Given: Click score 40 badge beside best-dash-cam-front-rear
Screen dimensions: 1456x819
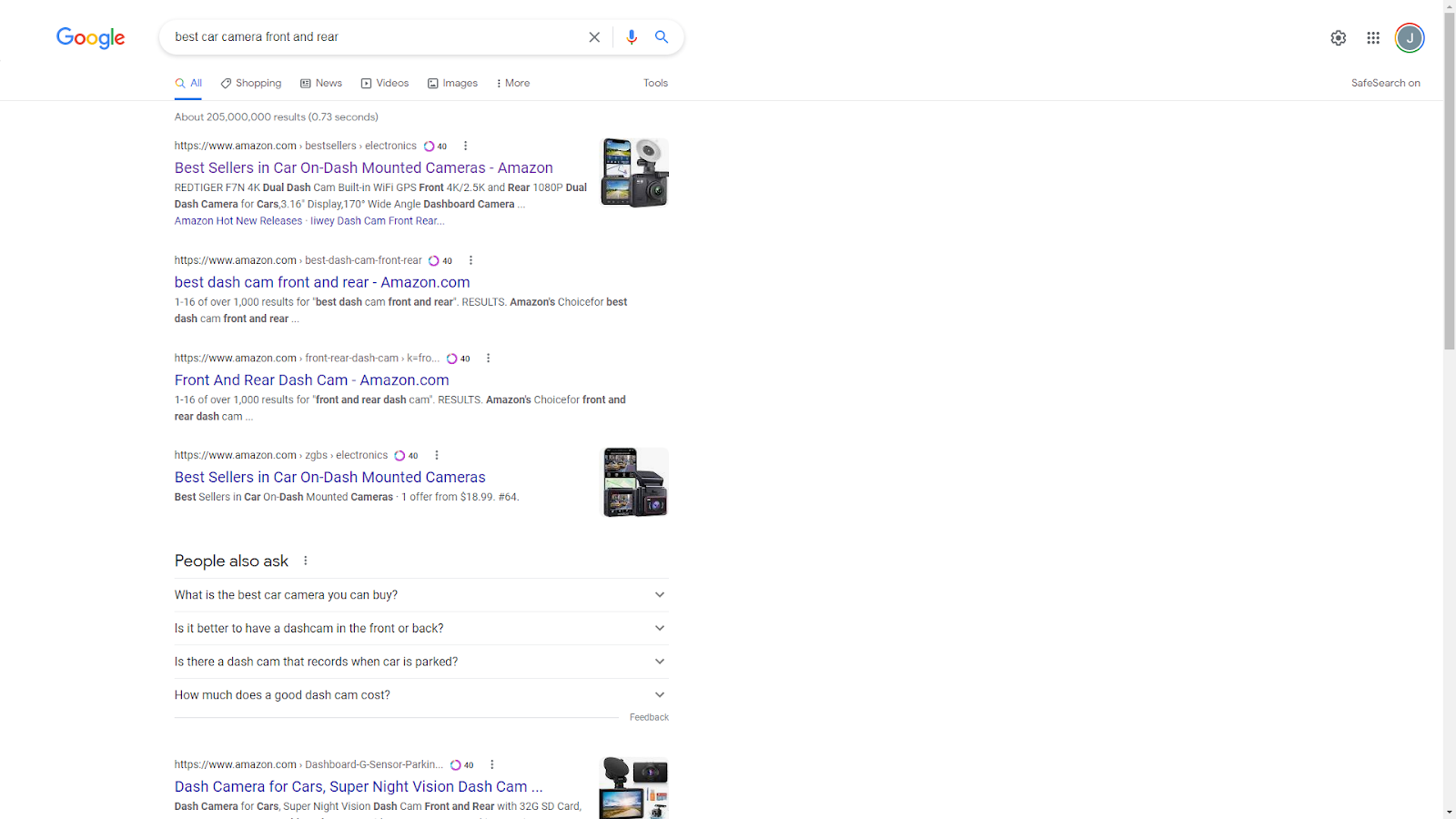Looking at the screenshot, I should 440,260.
